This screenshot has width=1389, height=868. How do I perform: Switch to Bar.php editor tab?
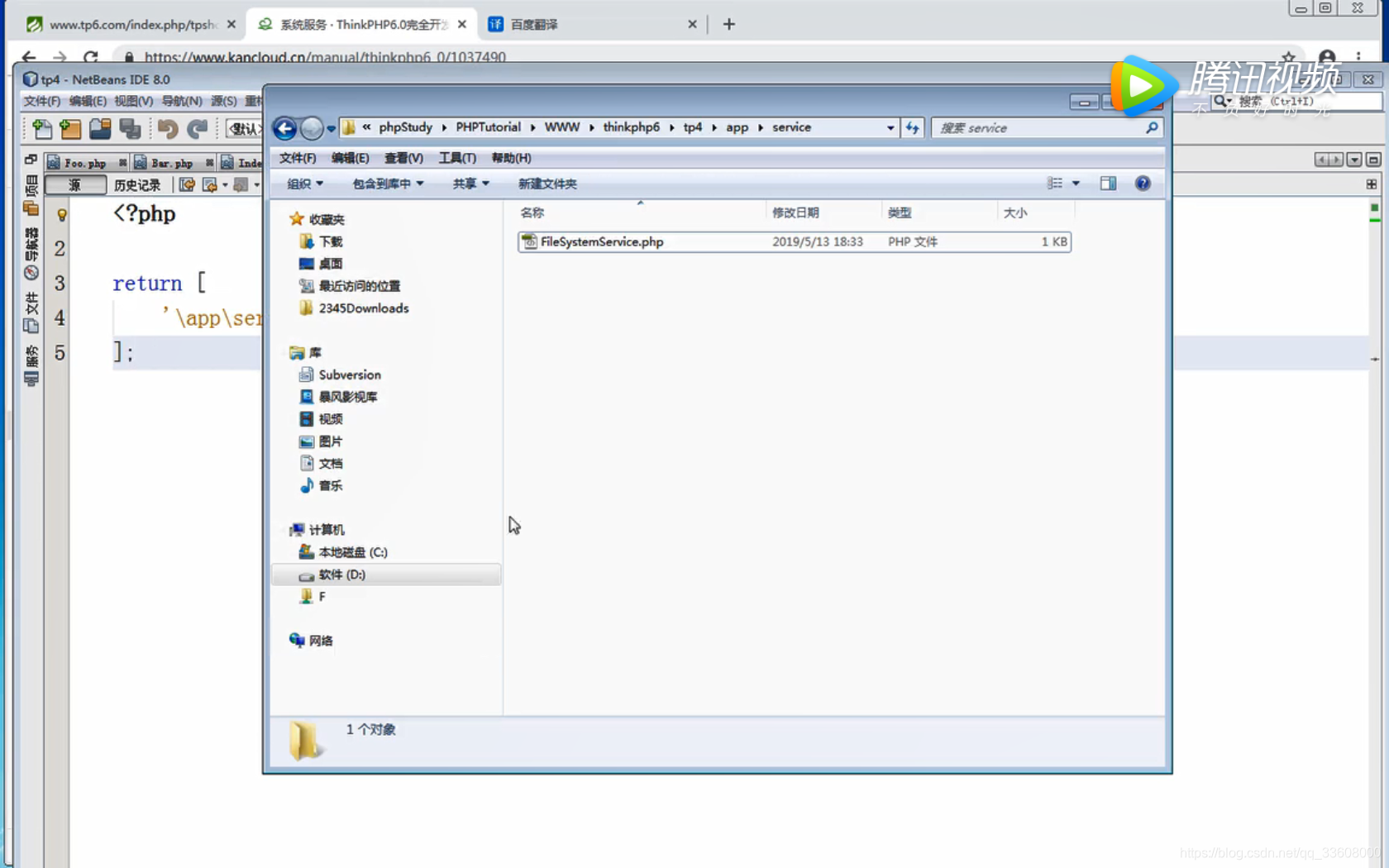coord(172,163)
